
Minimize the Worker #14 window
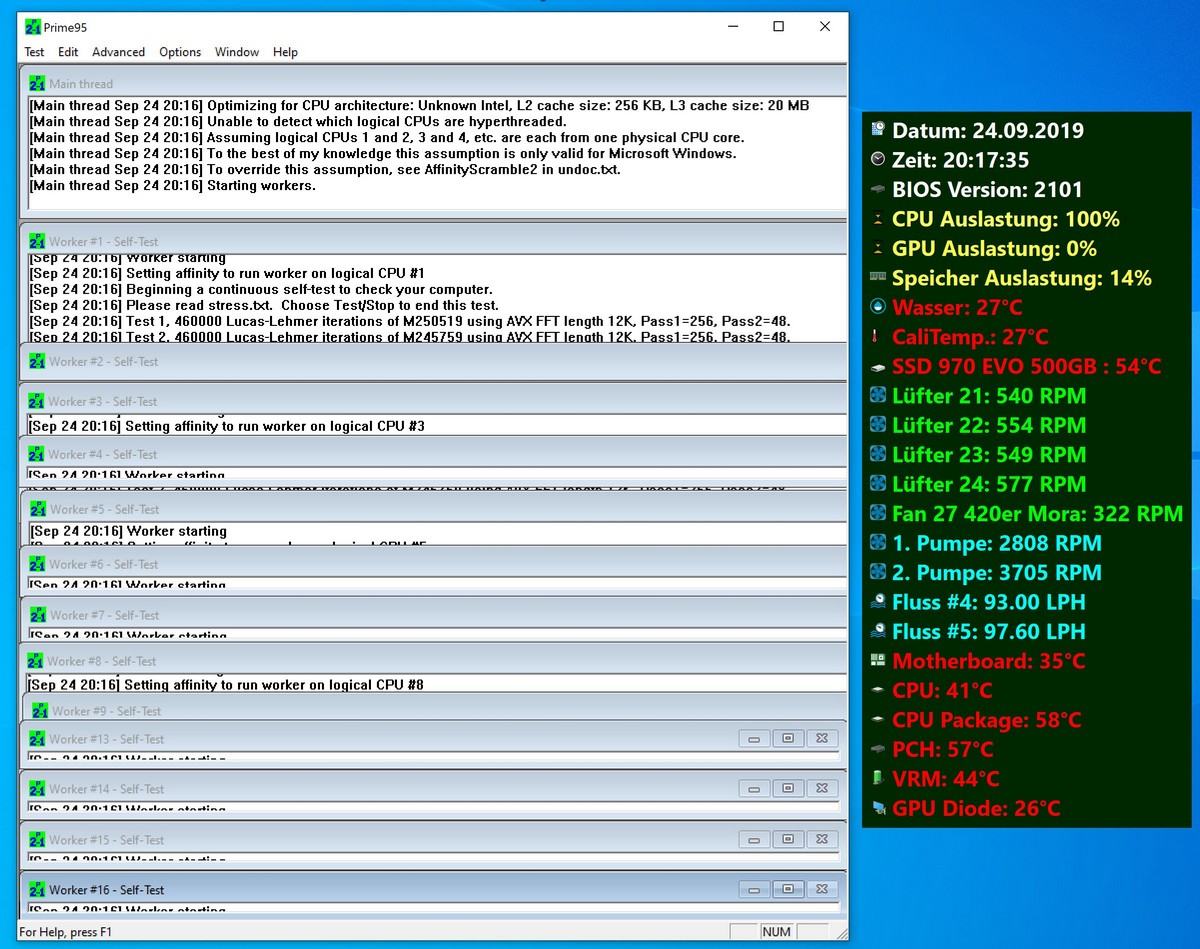(754, 789)
